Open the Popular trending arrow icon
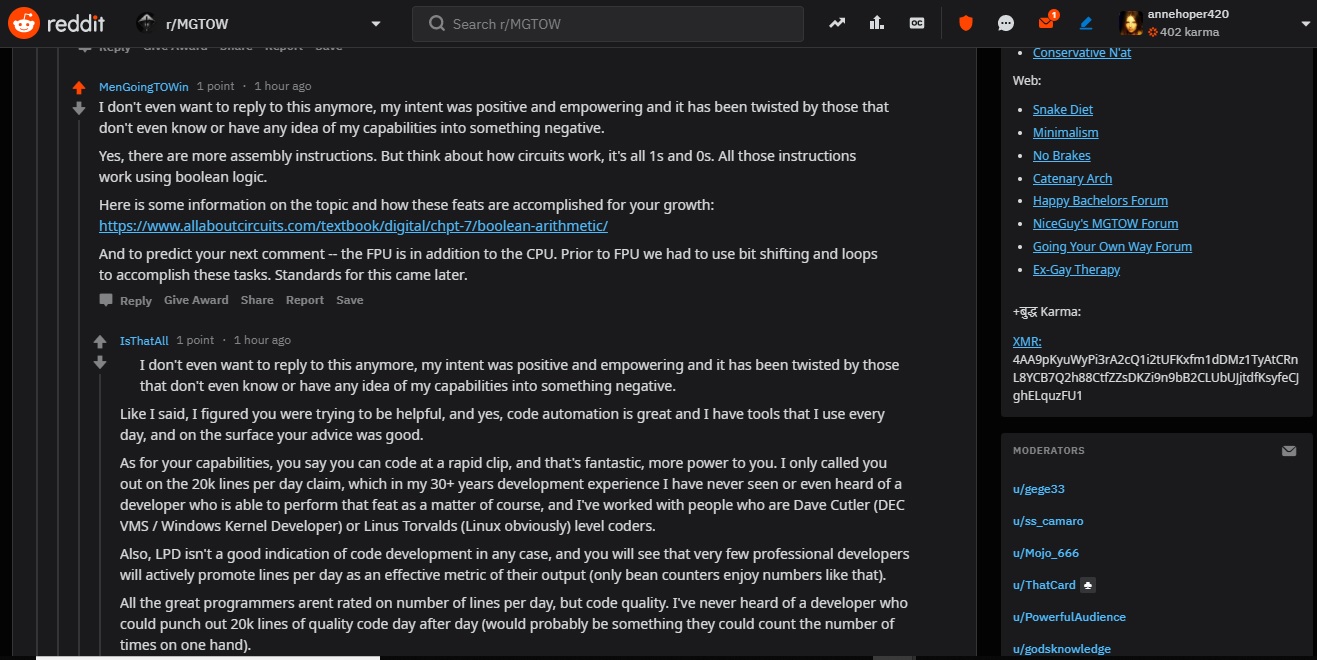 tap(836, 23)
